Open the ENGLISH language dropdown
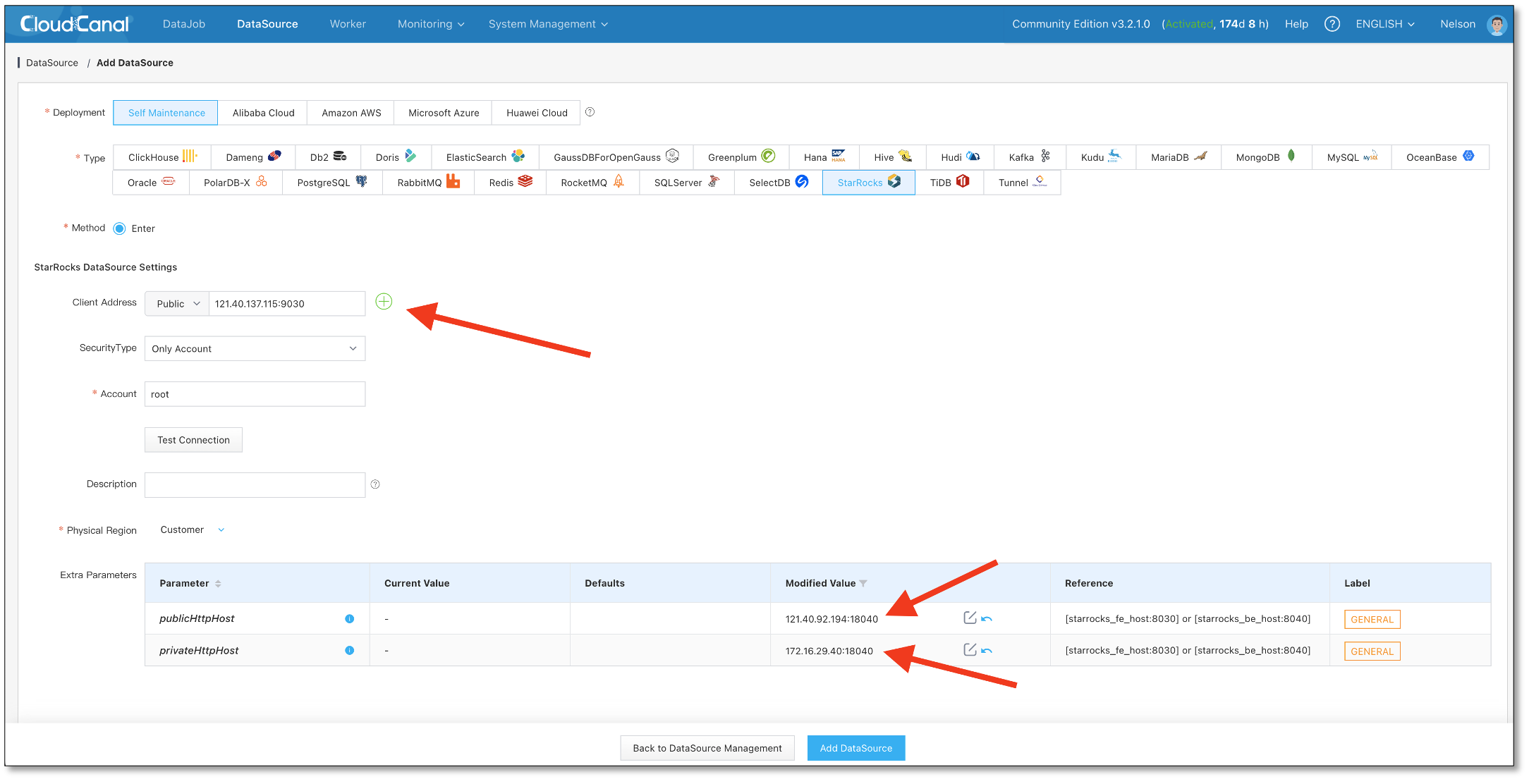The image size is (1529, 784). click(1385, 24)
